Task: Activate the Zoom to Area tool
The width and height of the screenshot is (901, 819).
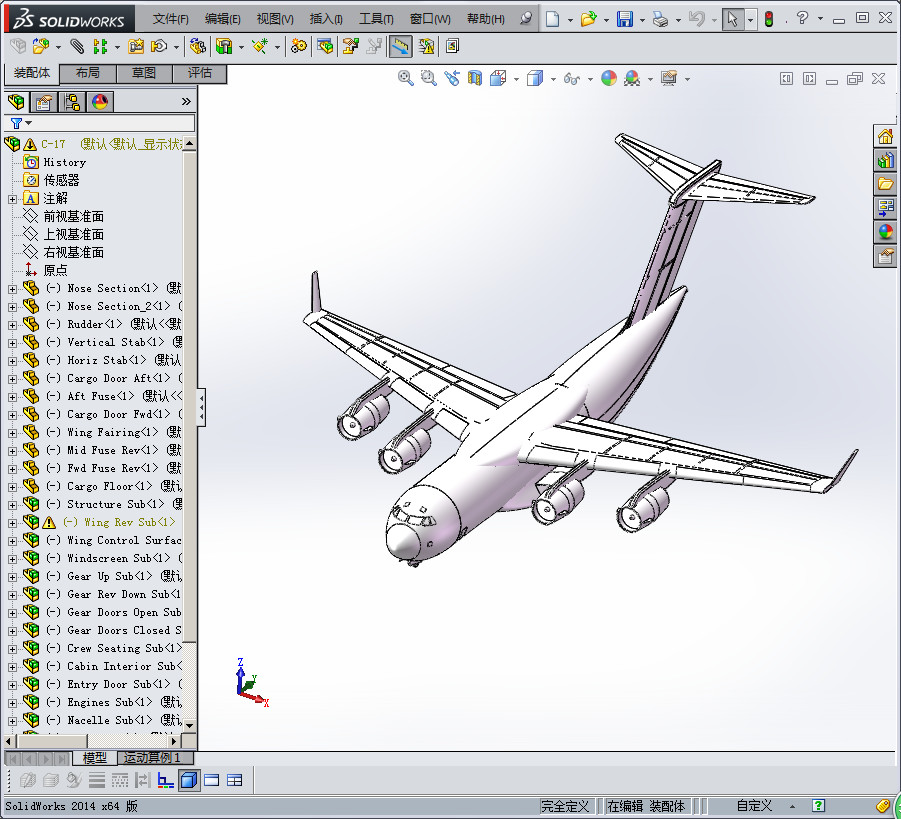Action: pos(427,78)
